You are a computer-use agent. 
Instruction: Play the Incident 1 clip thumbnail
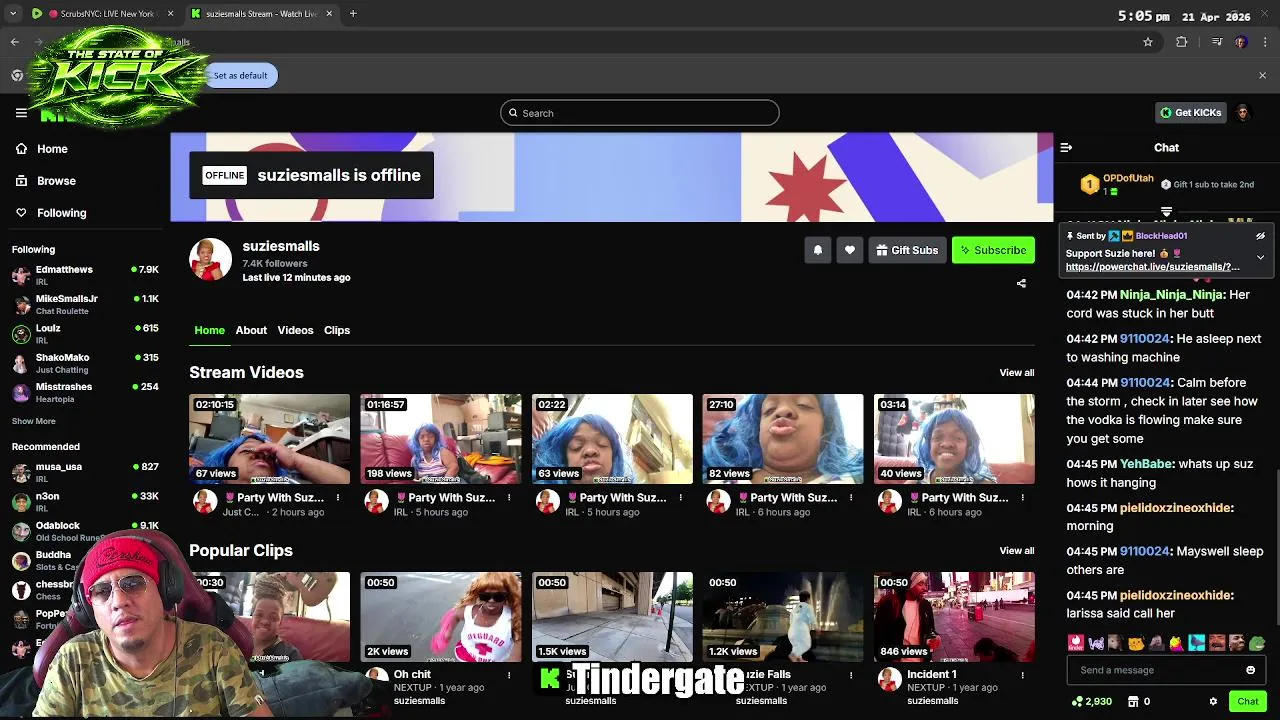(954, 617)
